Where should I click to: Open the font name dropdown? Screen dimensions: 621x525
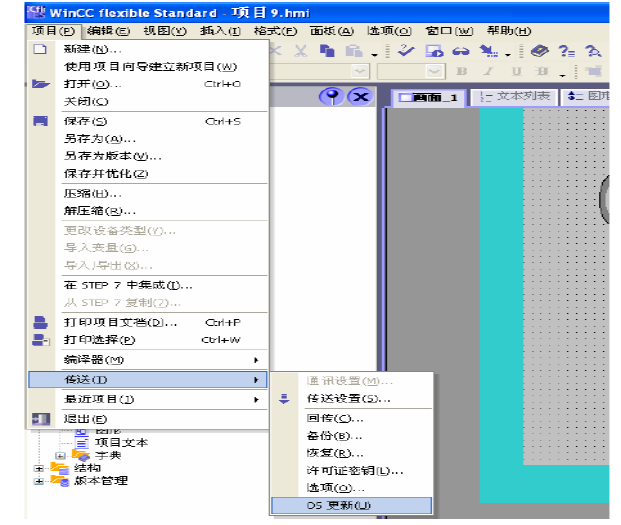point(360,71)
